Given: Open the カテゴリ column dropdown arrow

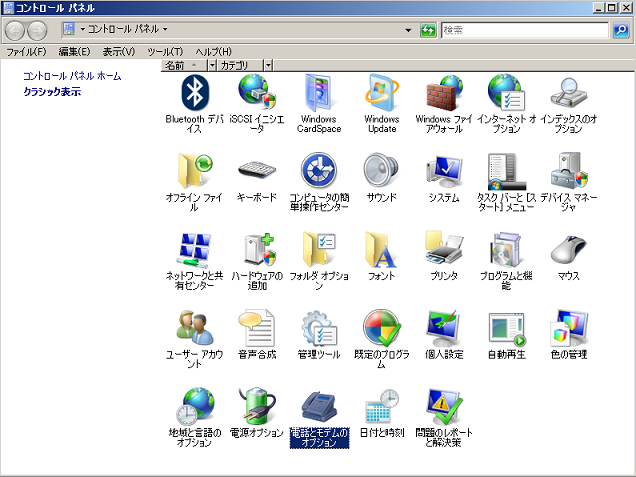Looking at the screenshot, I should pos(268,65).
